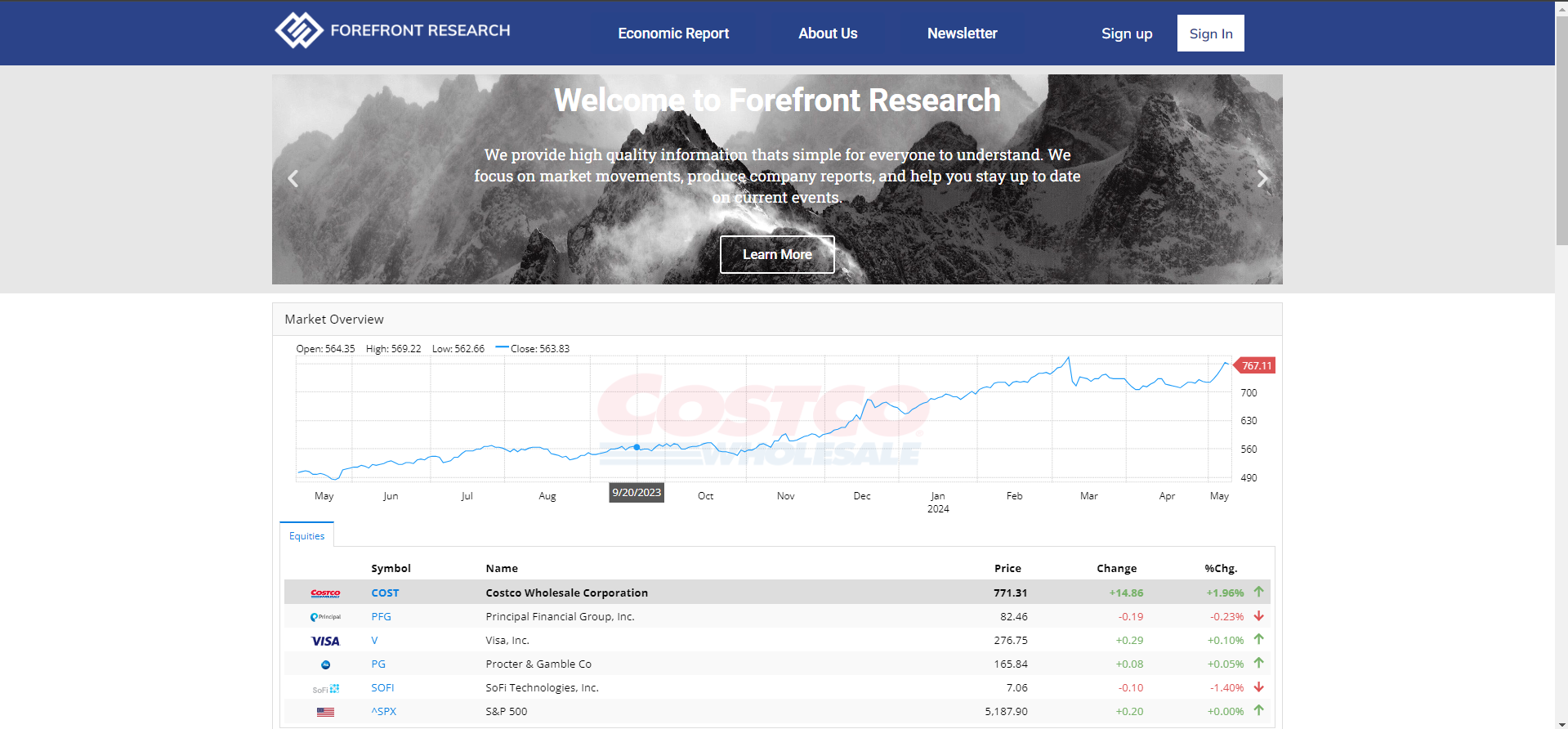Click the green up arrow in Visa row

[x=1259, y=639]
